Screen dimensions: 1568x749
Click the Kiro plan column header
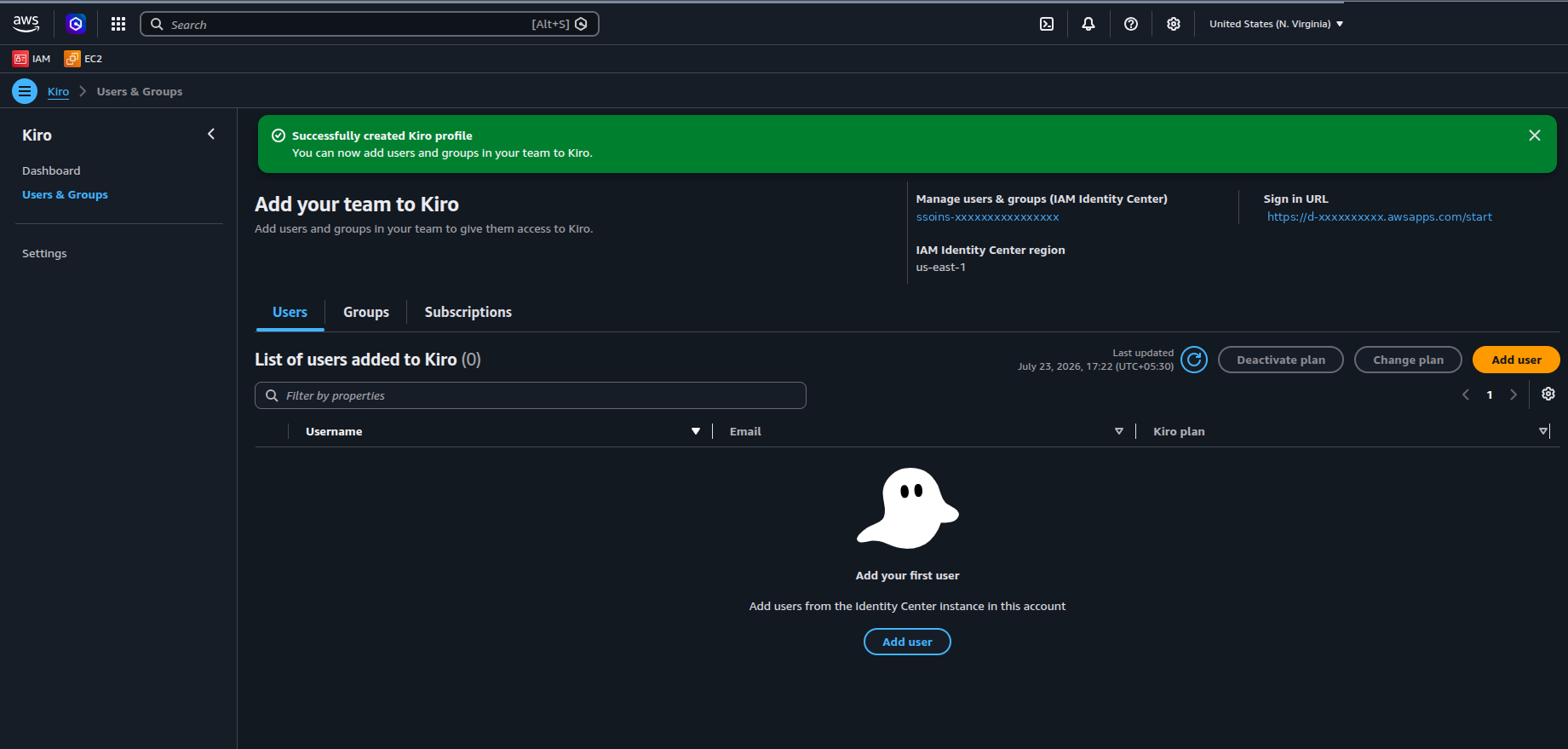pyautogui.click(x=1179, y=431)
